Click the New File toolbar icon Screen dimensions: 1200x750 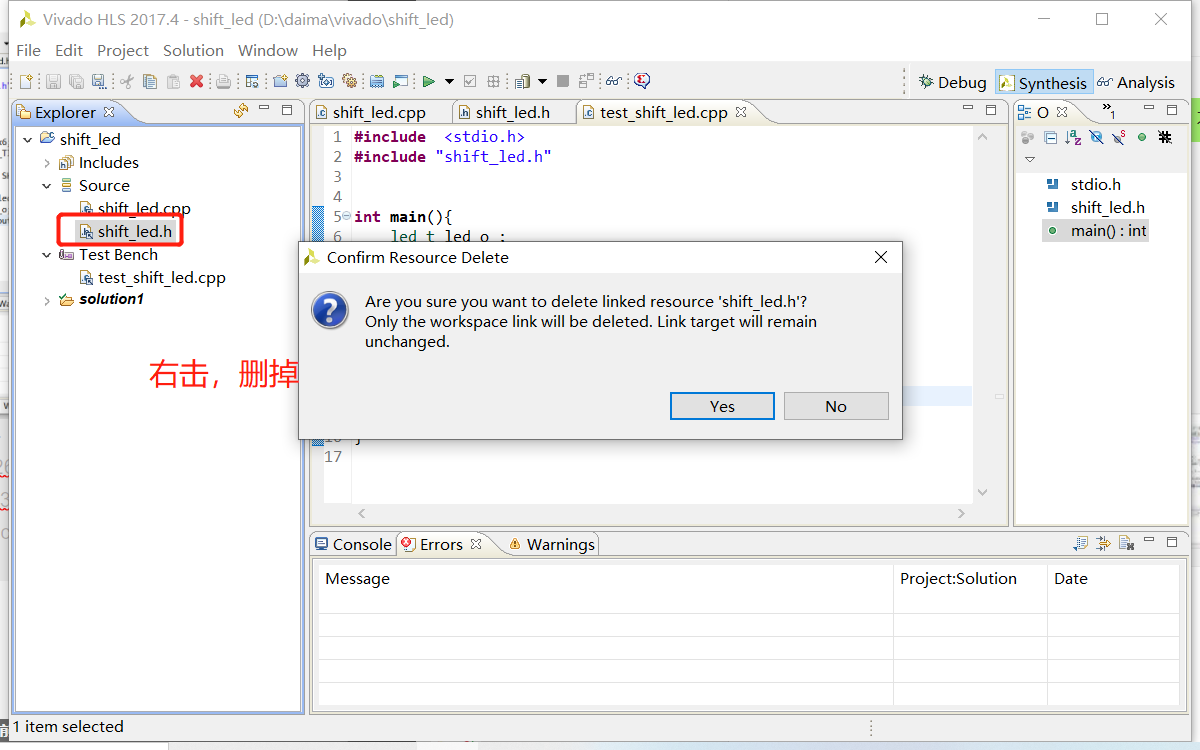tap(26, 81)
